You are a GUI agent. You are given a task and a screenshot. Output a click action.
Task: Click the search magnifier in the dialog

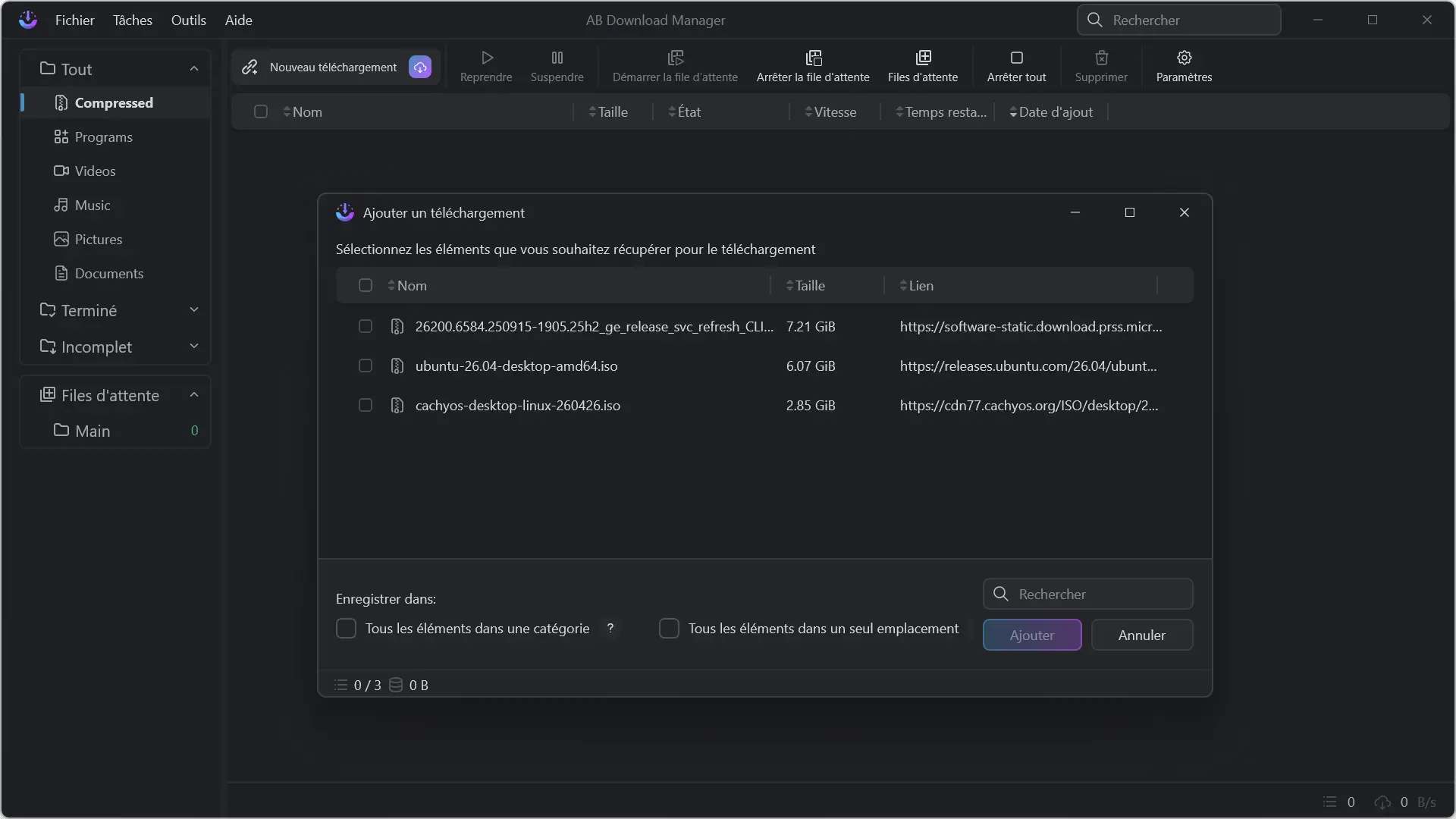(1001, 594)
